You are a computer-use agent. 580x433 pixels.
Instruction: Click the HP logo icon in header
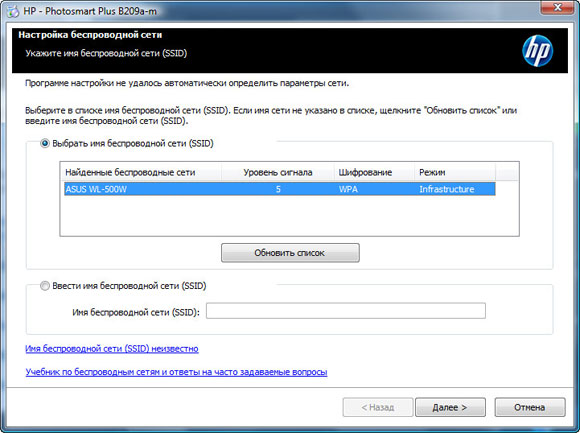tap(537, 51)
